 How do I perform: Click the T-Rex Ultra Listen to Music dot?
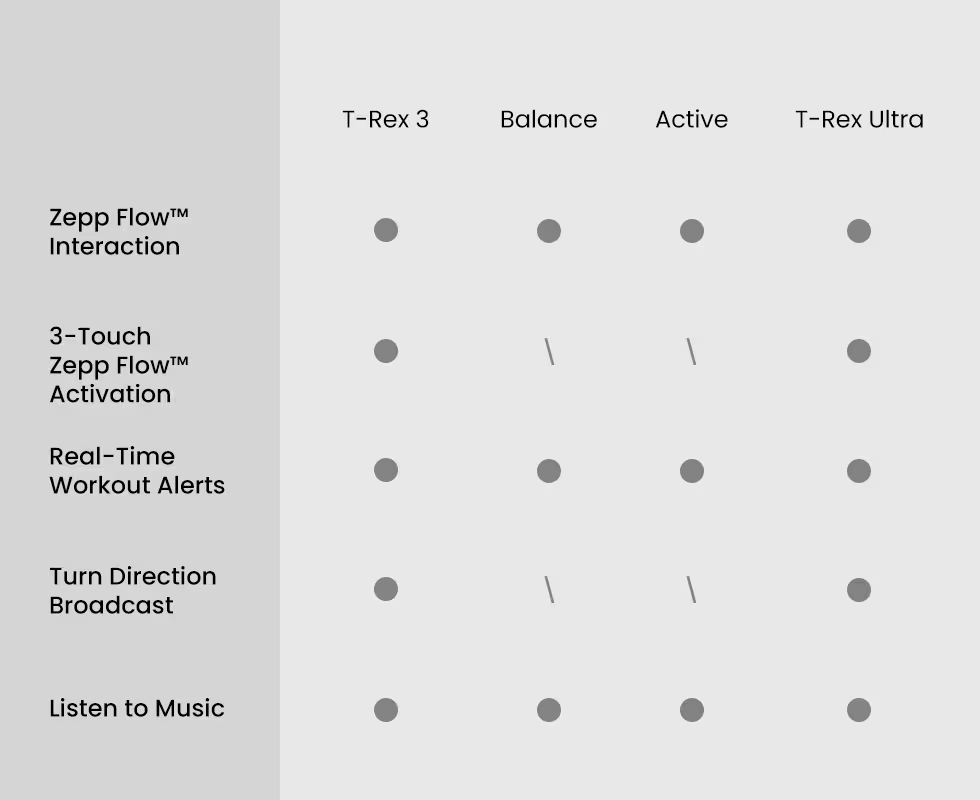point(859,710)
